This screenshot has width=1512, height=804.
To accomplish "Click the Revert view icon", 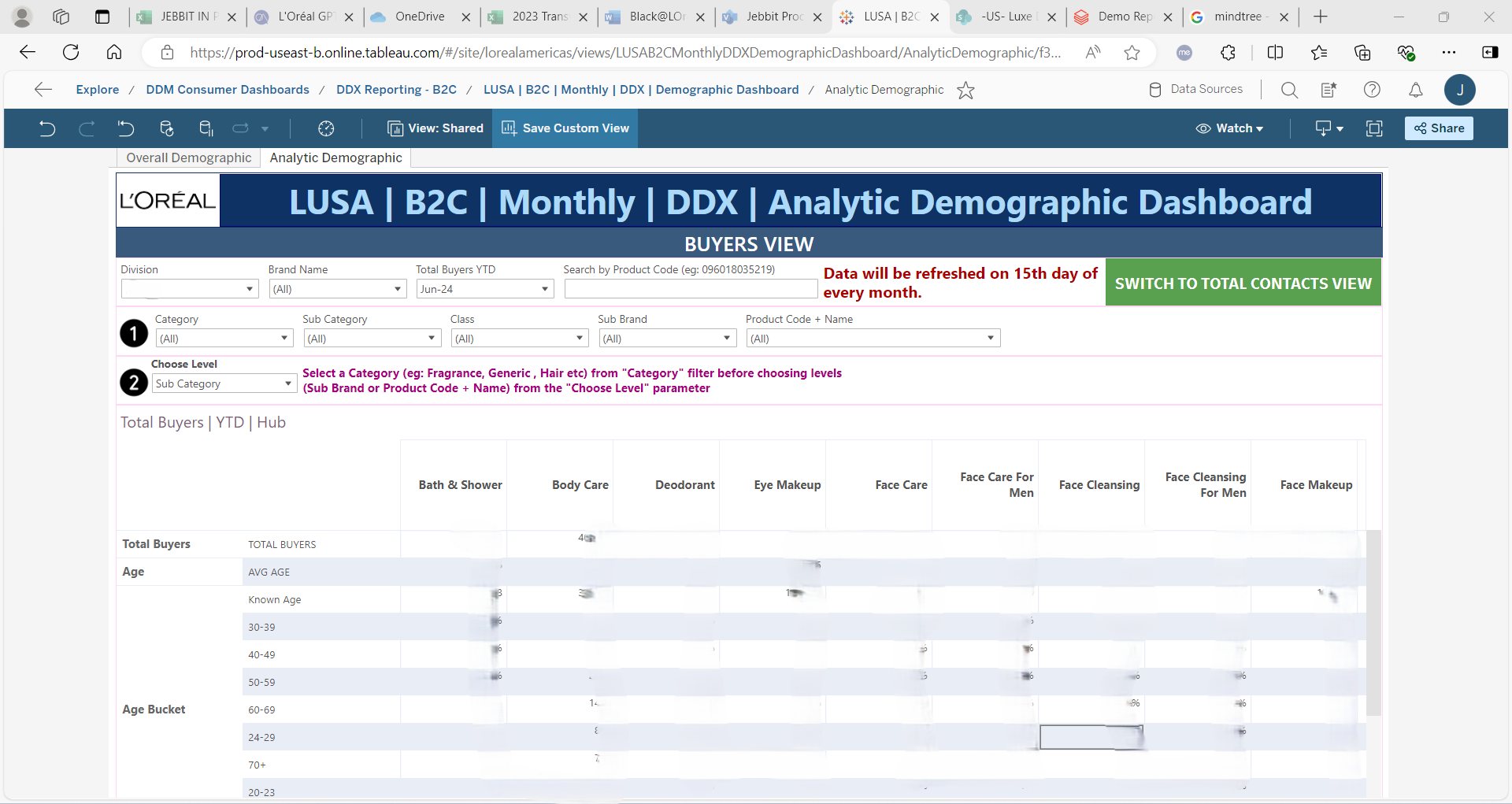I will click(x=126, y=128).
